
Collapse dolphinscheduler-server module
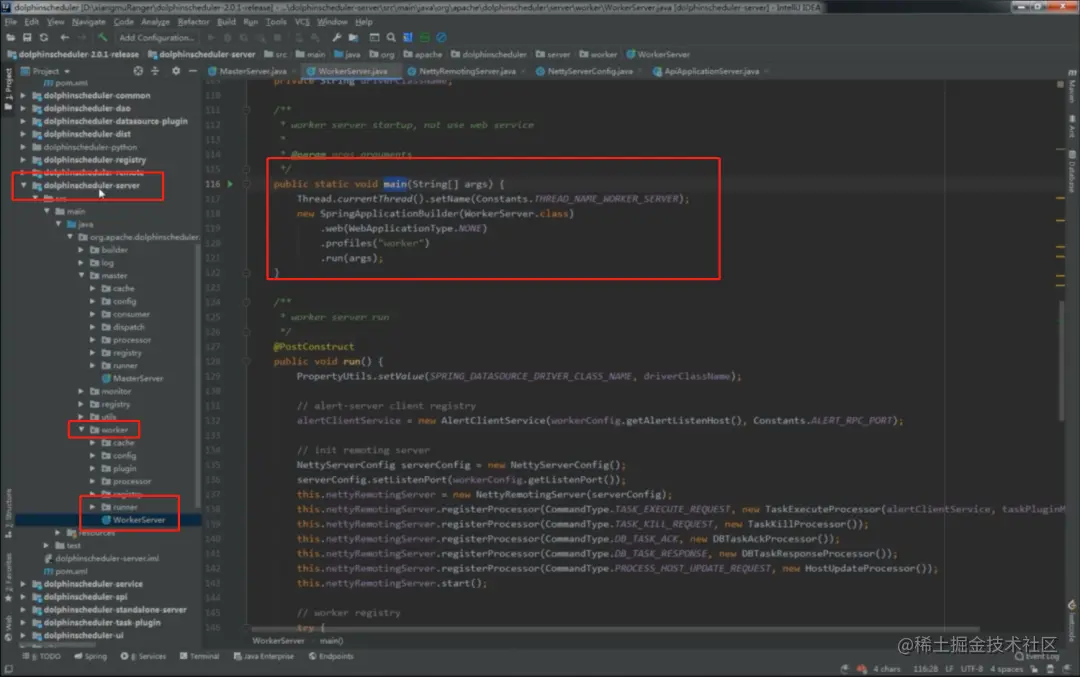pos(23,185)
